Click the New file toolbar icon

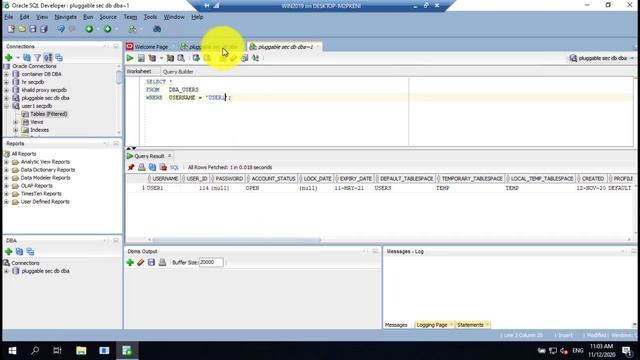pos(11,29)
